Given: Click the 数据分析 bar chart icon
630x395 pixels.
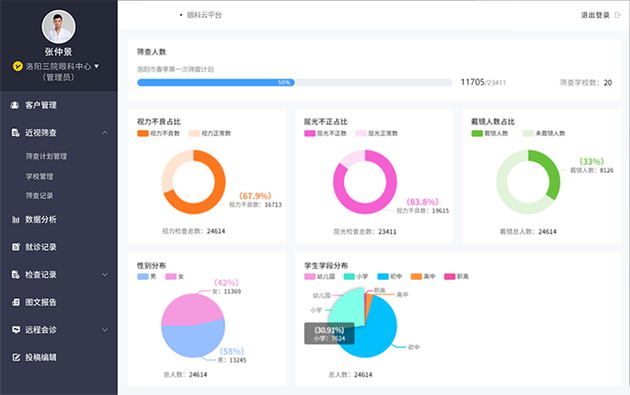Looking at the screenshot, I should [15, 219].
